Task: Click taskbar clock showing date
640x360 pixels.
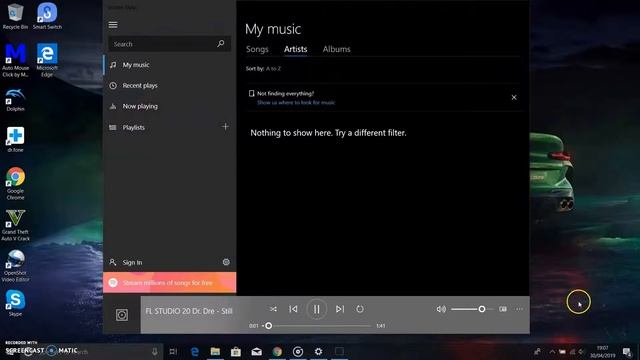Action: click(x=602, y=351)
